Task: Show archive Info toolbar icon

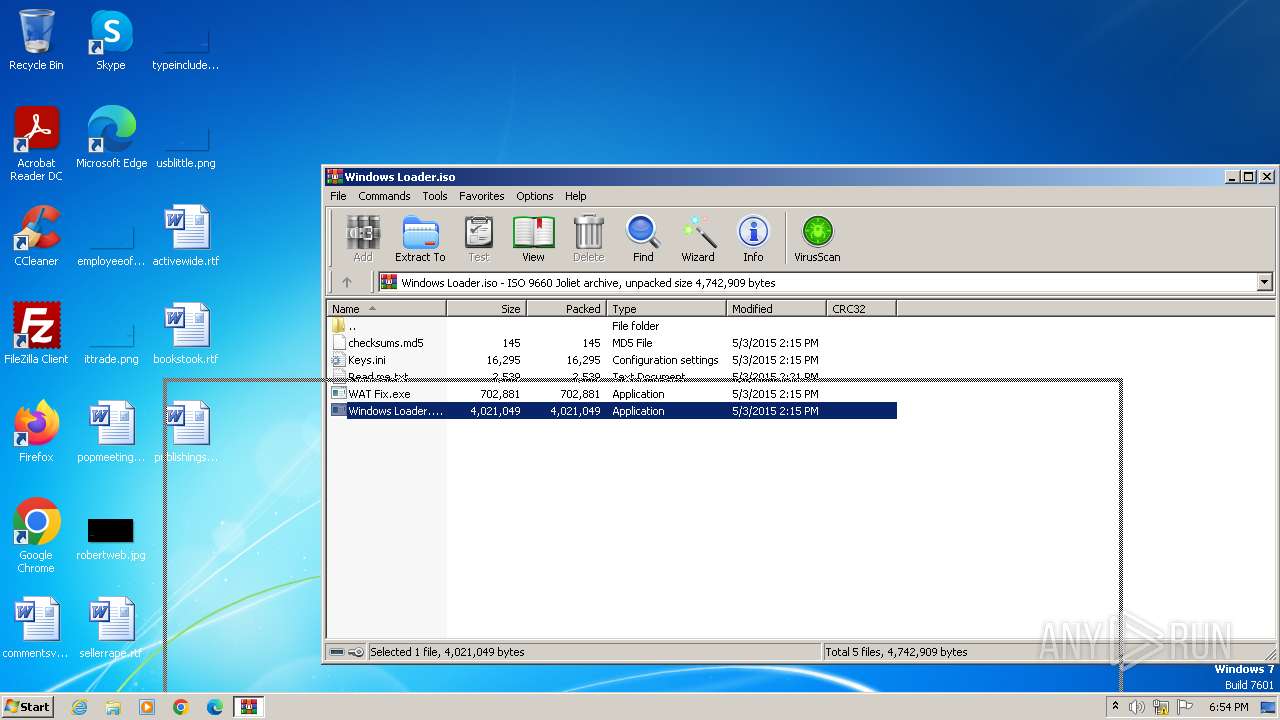Action: point(753,239)
